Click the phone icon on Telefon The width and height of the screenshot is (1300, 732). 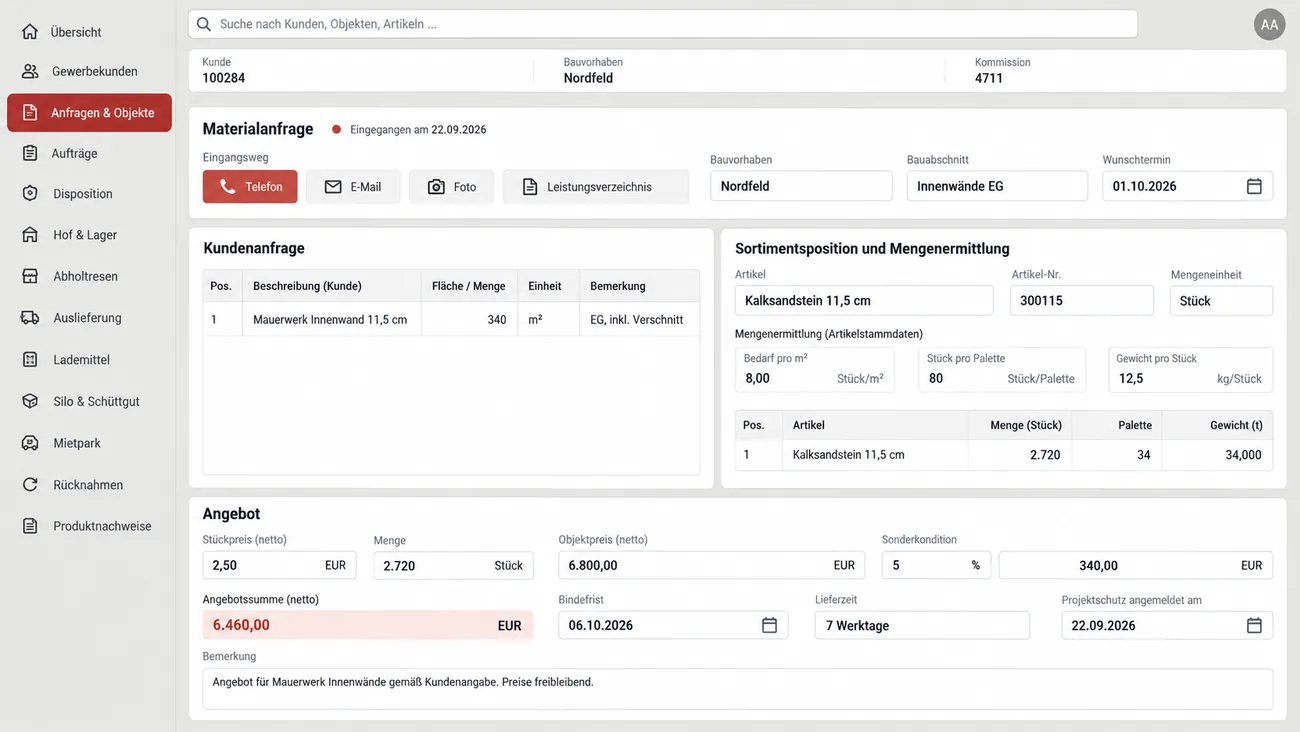click(227, 187)
